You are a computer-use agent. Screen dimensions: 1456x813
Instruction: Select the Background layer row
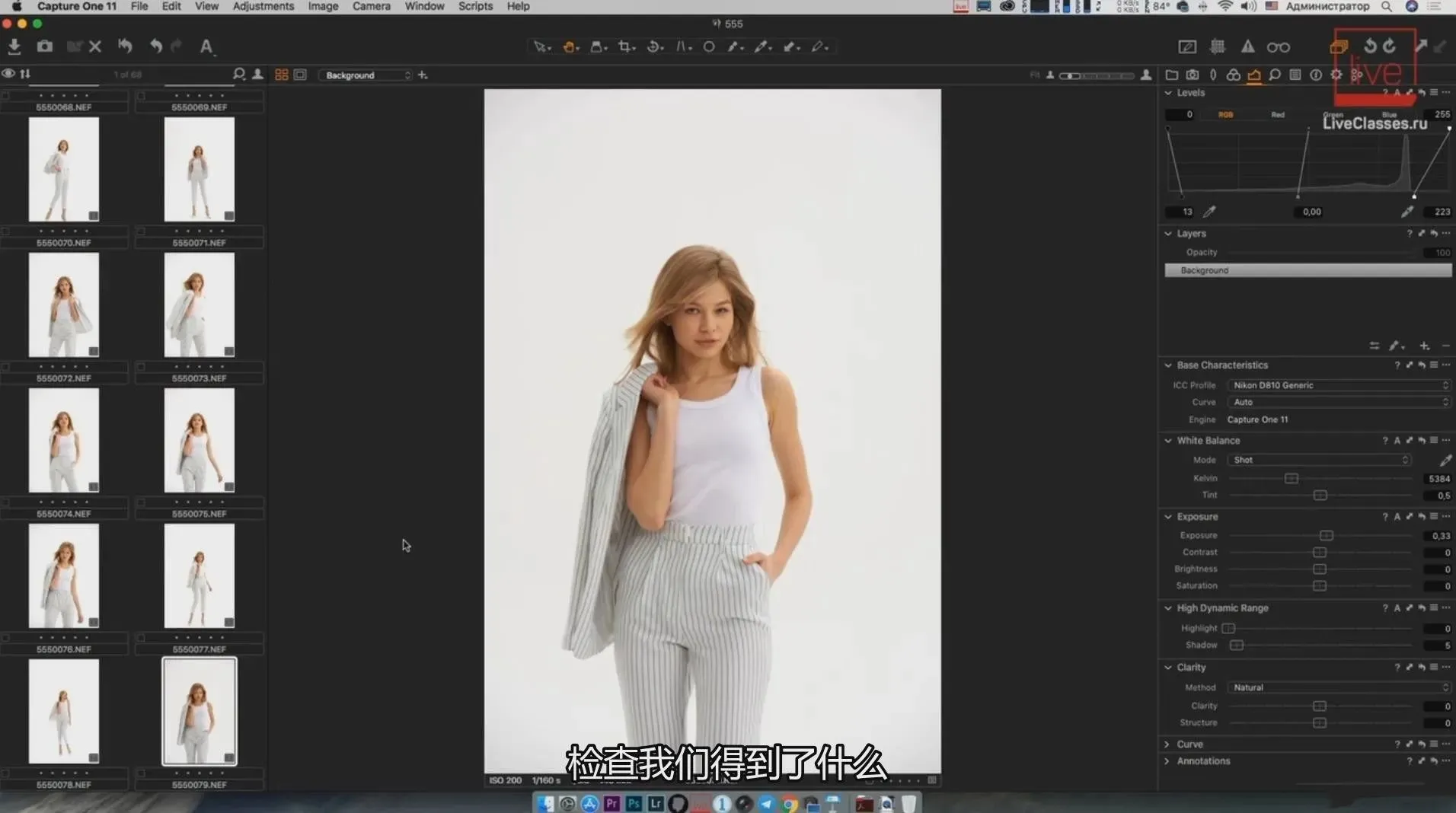tap(1308, 270)
